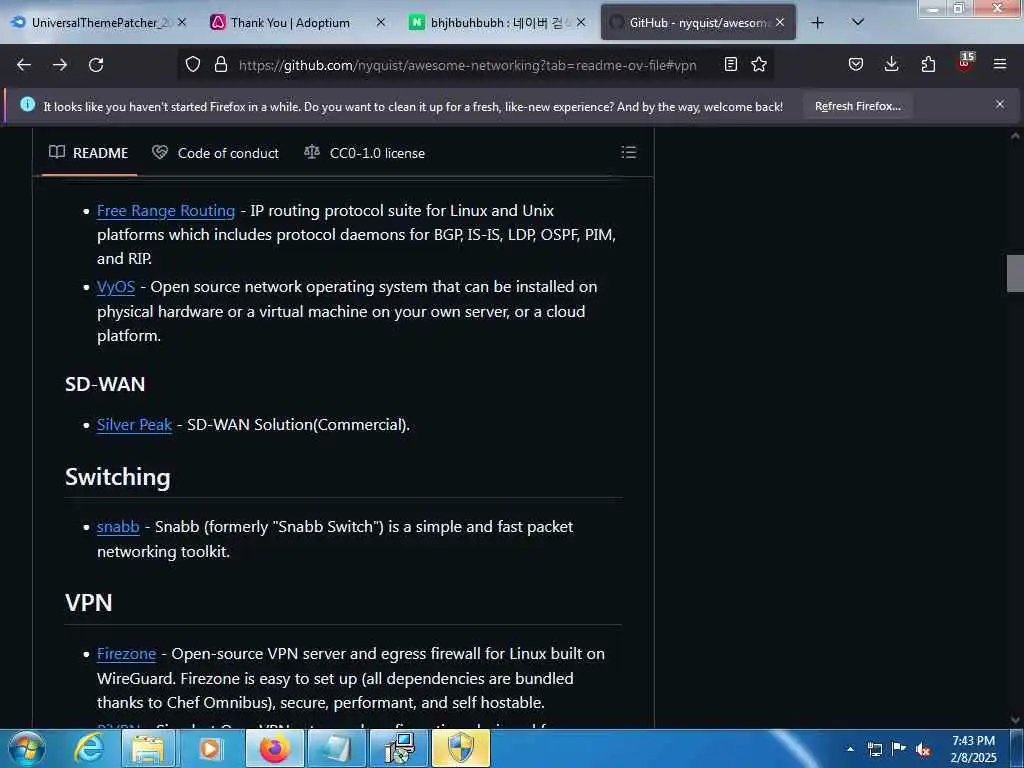
Task: Go back to the previous page
Action: point(24,65)
